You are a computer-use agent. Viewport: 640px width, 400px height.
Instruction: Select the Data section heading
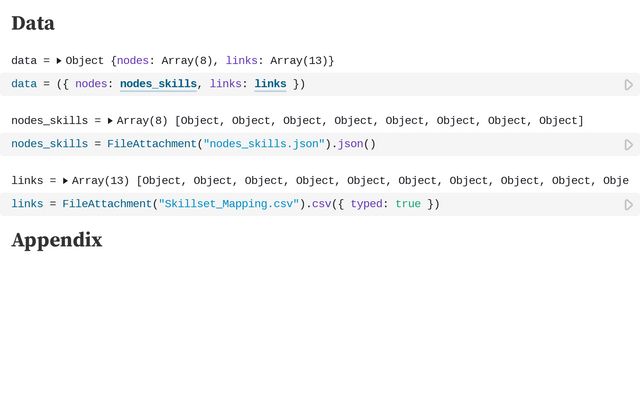[33, 23]
